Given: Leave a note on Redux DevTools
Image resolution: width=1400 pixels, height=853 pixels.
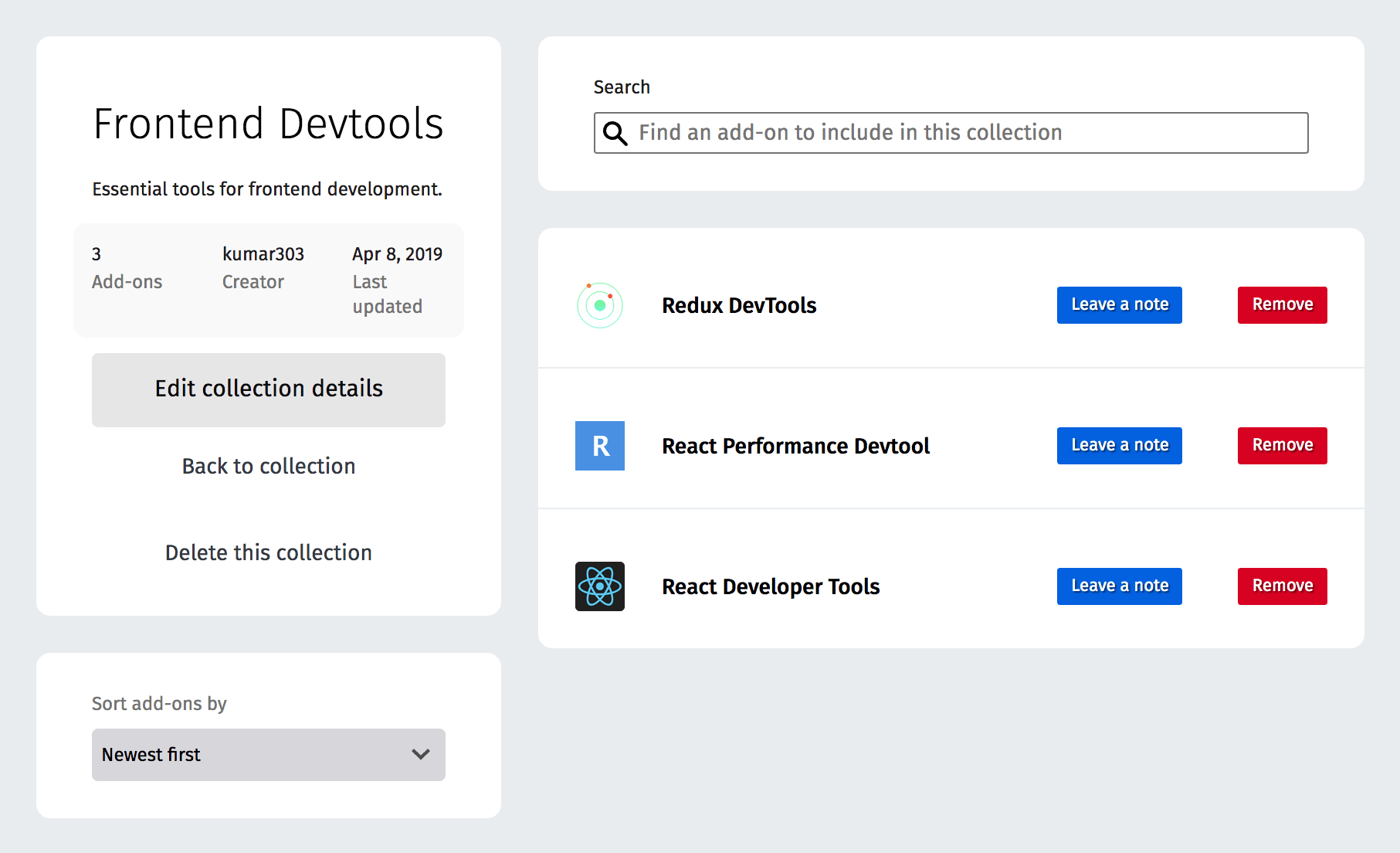Looking at the screenshot, I should (x=1120, y=305).
